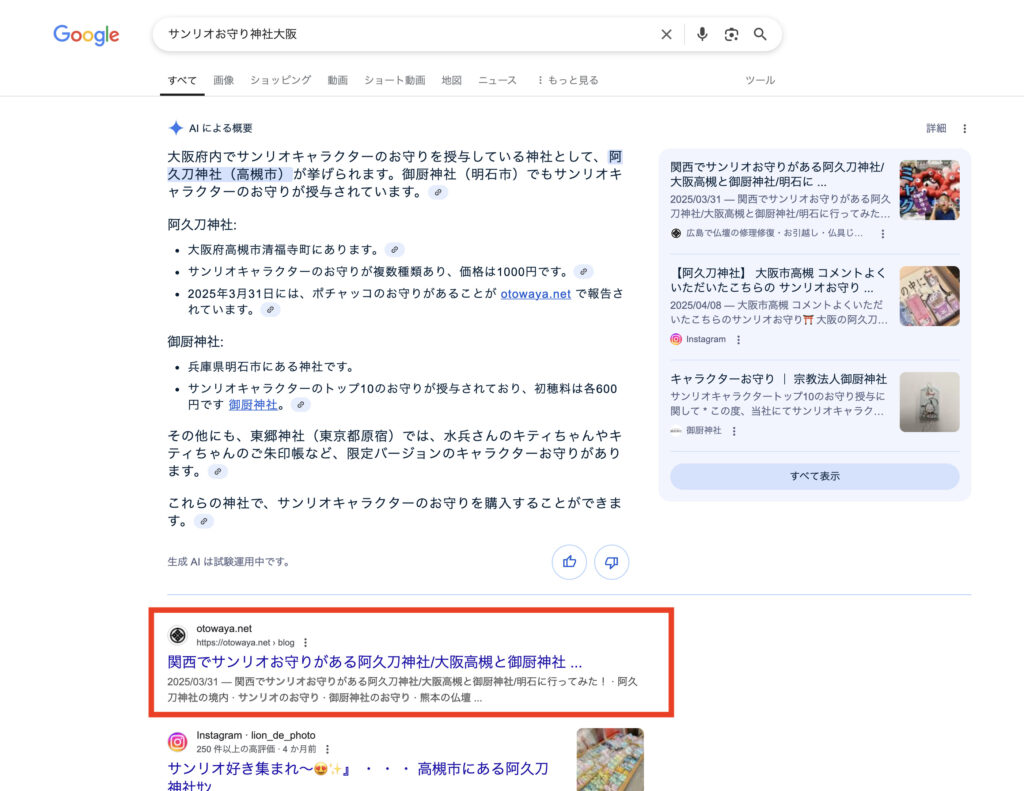Open source link chip after 清福寺町にあります。

(394, 250)
